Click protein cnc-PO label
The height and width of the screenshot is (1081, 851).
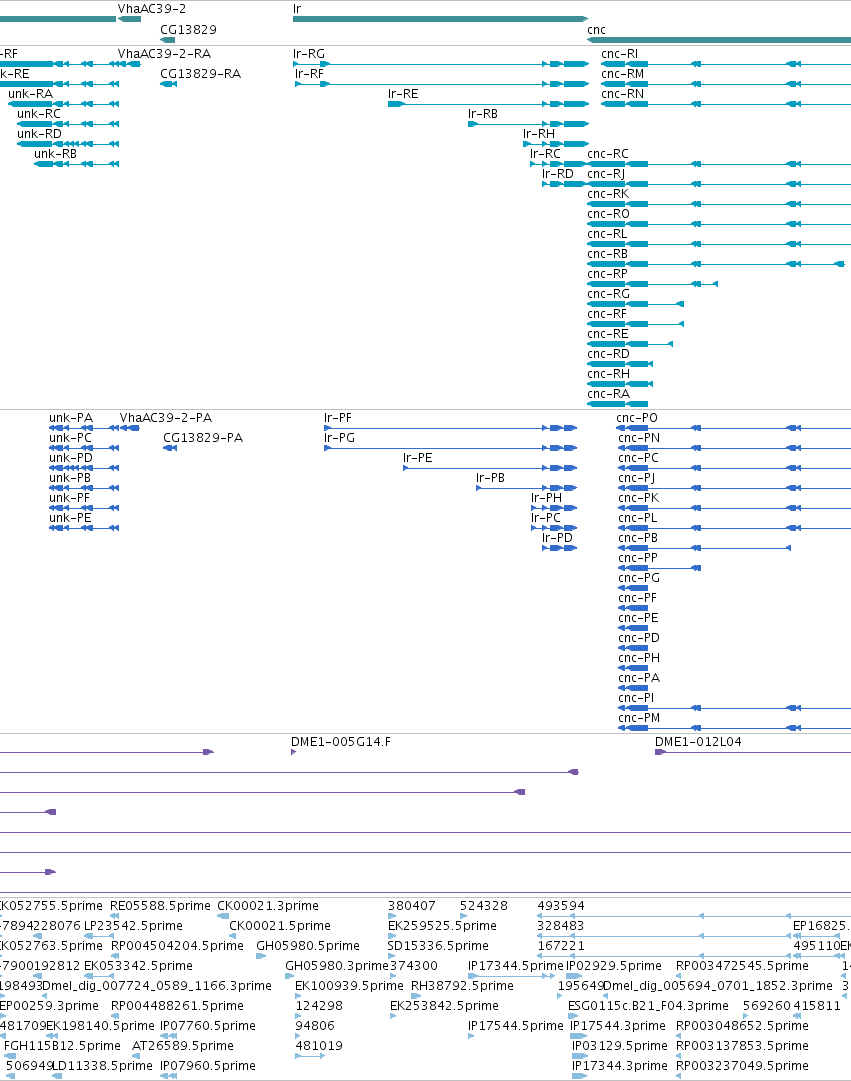click(x=637, y=418)
